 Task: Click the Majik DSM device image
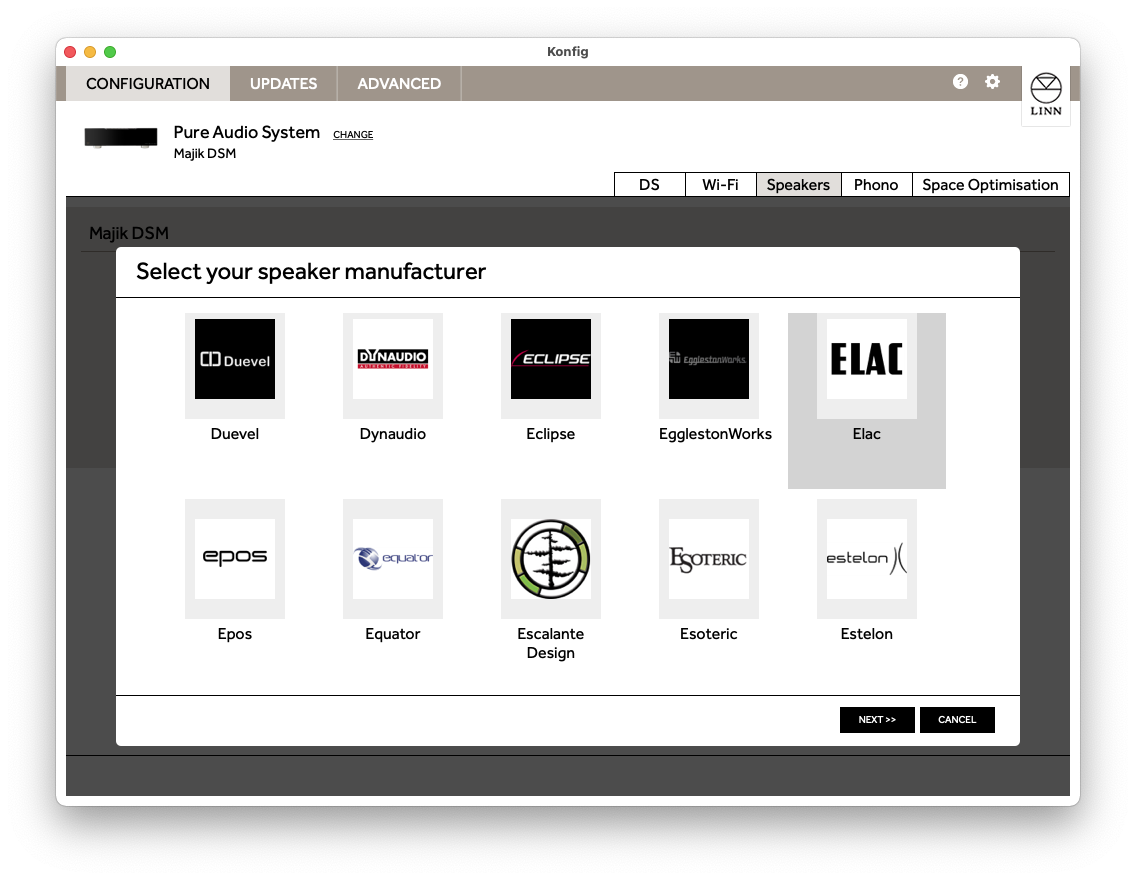coord(121,138)
